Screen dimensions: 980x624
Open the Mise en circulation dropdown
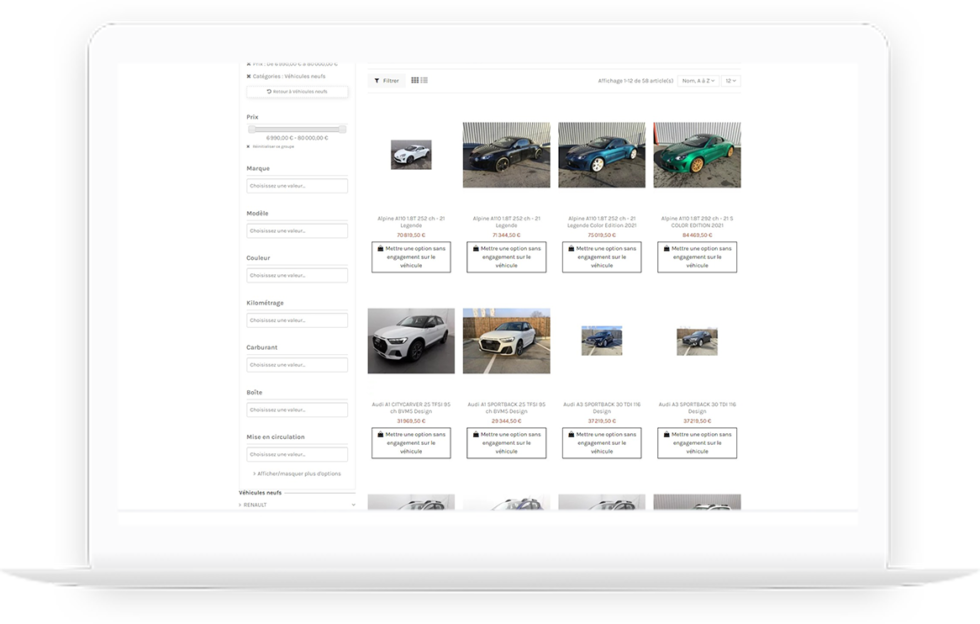[x=298, y=455]
